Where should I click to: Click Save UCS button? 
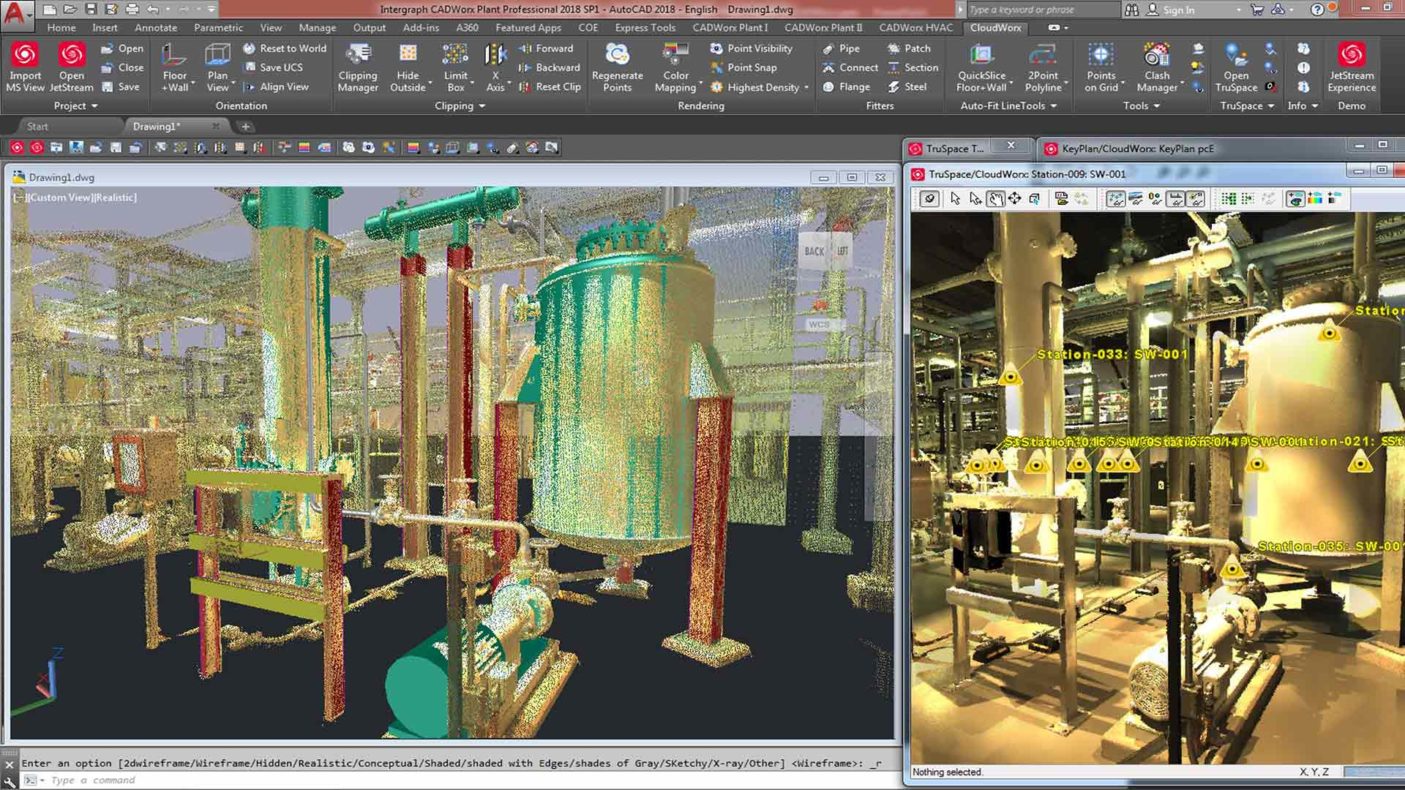coord(272,67)
